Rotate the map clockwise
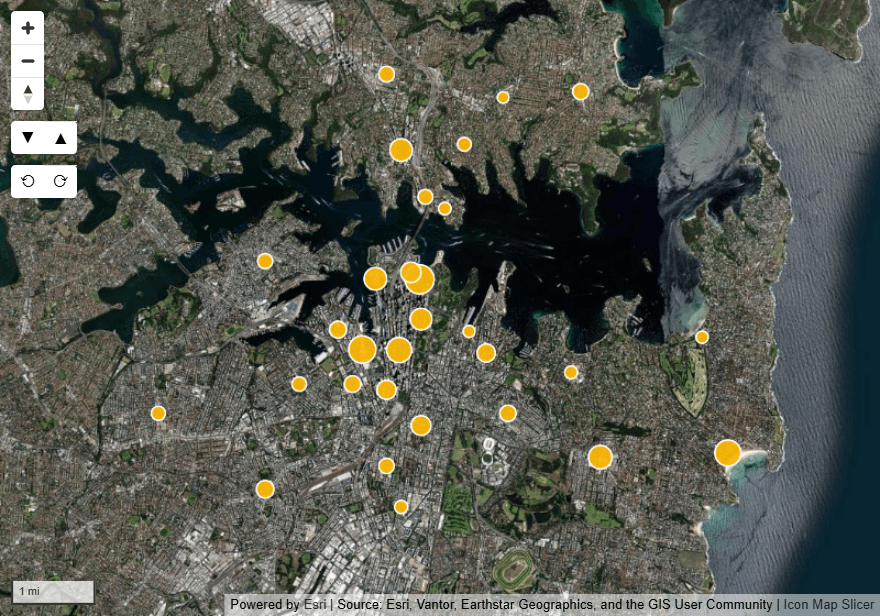The height and width of the screenshot is (616, 880). [60, 181]
